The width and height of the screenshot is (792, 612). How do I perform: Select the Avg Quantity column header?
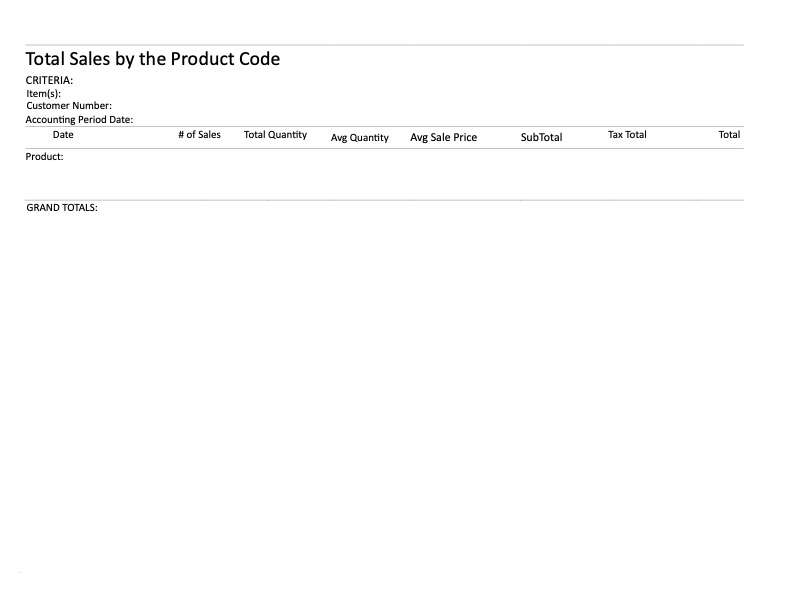tap(359, 138)
